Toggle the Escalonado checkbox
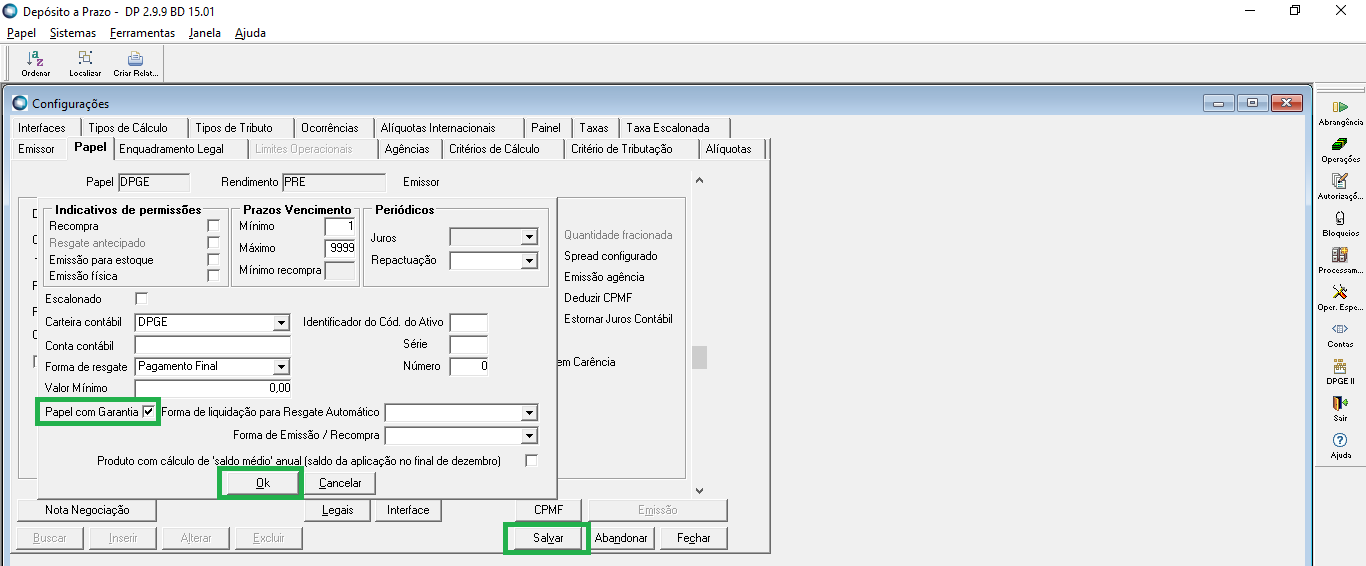Viewport: 1366px width, 566px height. [141, 299]
